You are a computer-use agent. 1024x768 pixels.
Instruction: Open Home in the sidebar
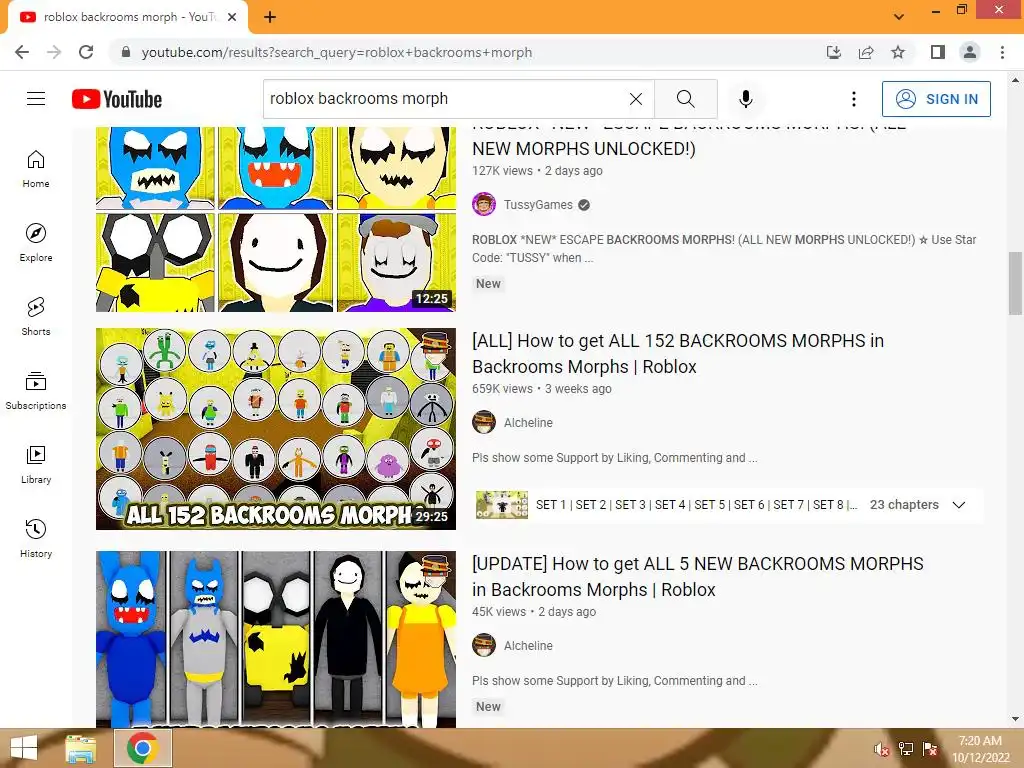click(36, 169)
